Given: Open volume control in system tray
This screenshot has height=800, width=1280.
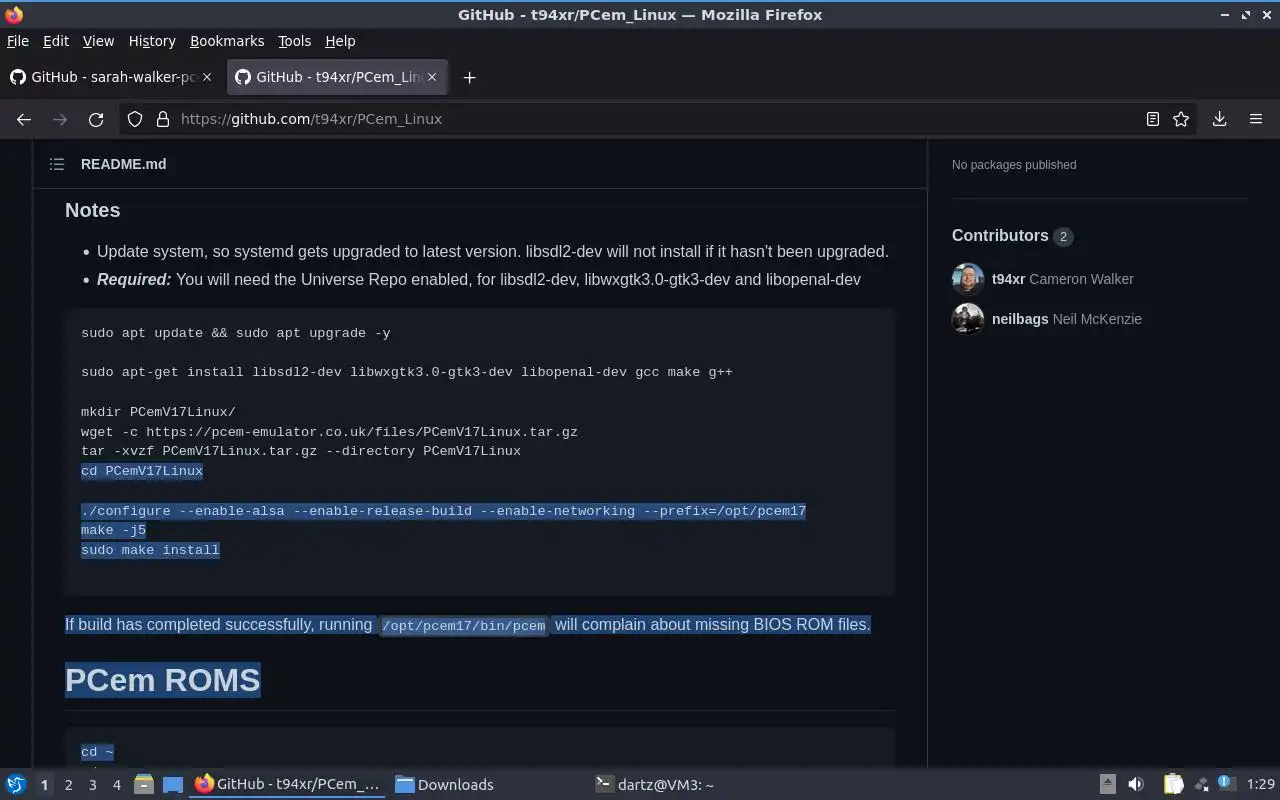Looking at the screenshot, I should [1136, 785].
